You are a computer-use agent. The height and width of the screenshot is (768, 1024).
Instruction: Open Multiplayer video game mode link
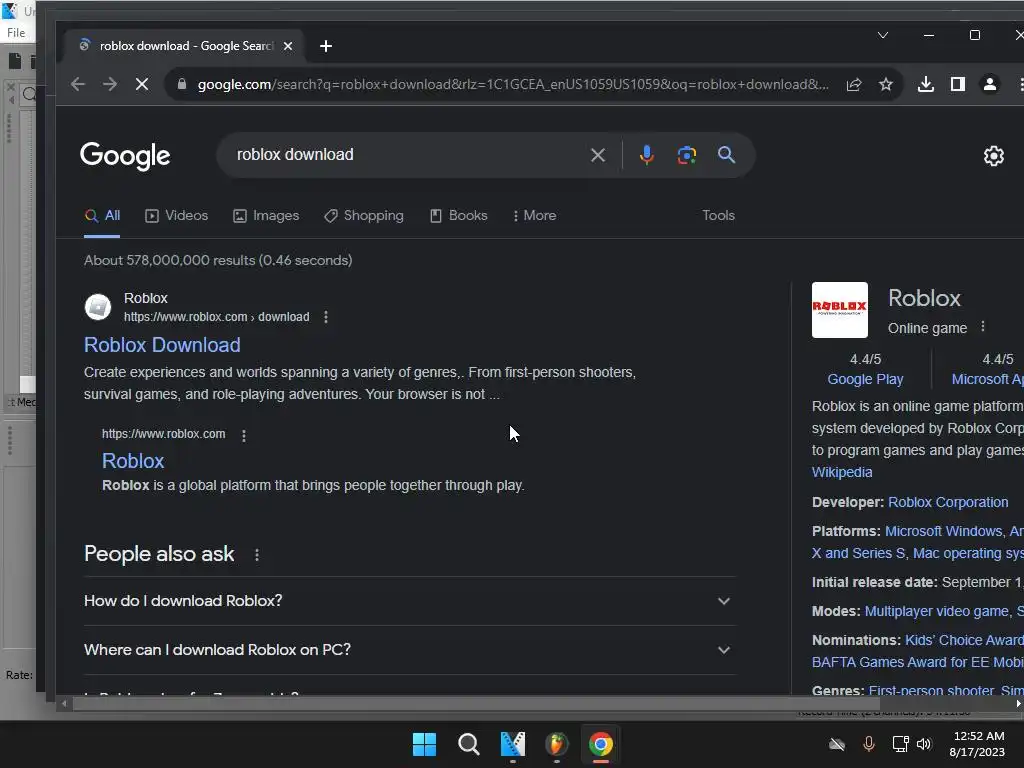(936, 611)
